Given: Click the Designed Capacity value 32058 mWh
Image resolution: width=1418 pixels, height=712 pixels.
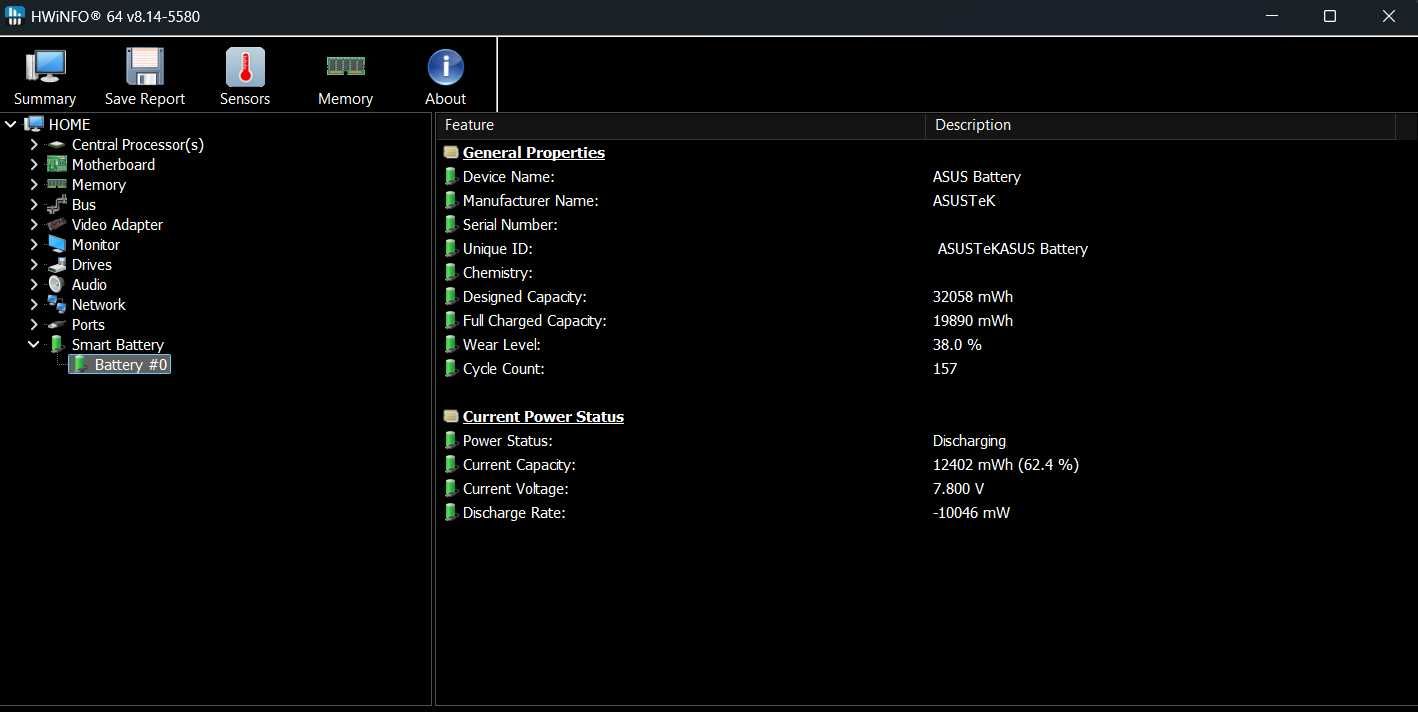Looking at the screenshot, I should (x=973, y=296).
